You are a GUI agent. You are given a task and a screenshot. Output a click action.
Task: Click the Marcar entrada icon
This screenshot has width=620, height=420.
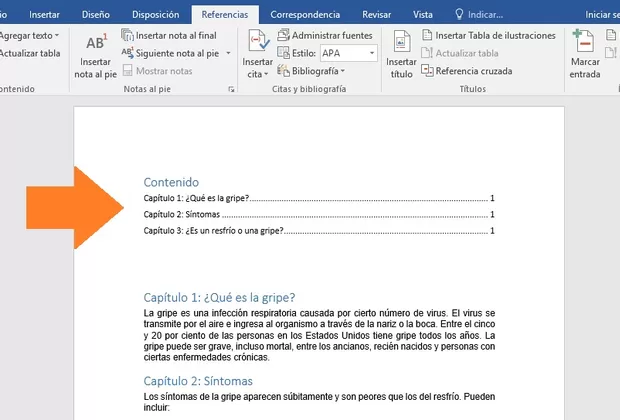[x=583, y=40]
